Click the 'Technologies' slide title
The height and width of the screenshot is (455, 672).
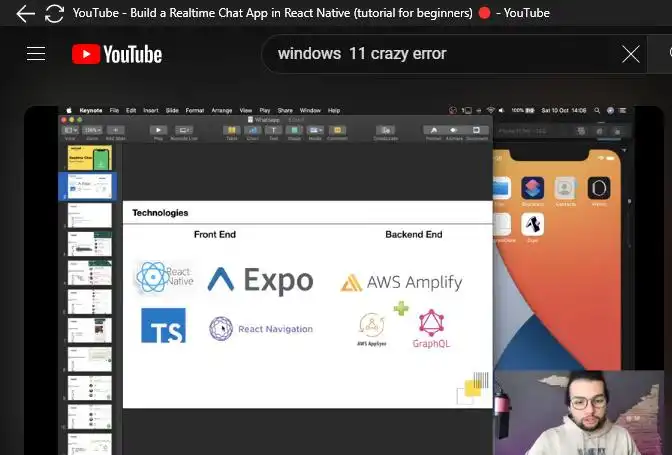tap(160, 213)
